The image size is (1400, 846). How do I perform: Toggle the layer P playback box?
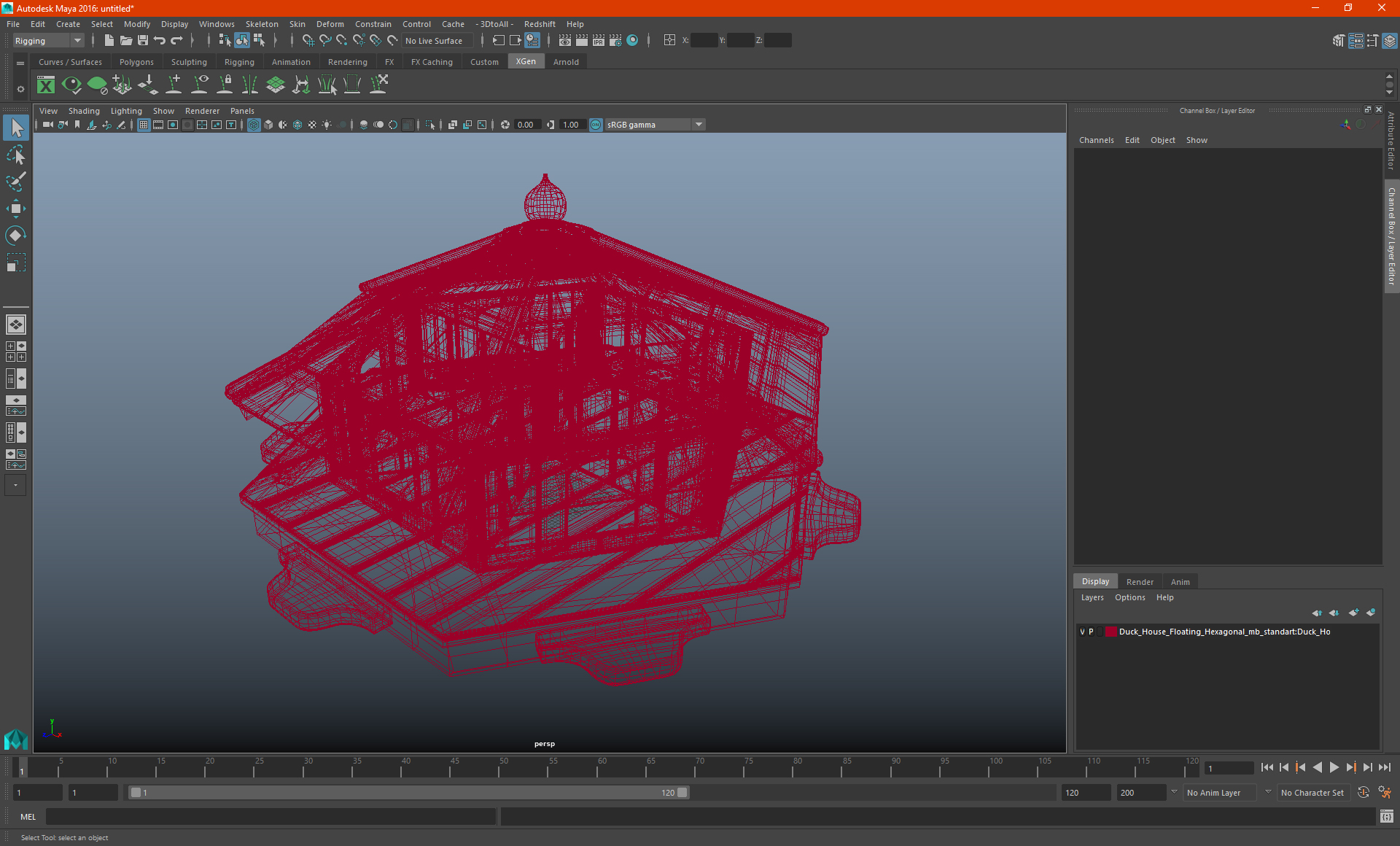1092,632
